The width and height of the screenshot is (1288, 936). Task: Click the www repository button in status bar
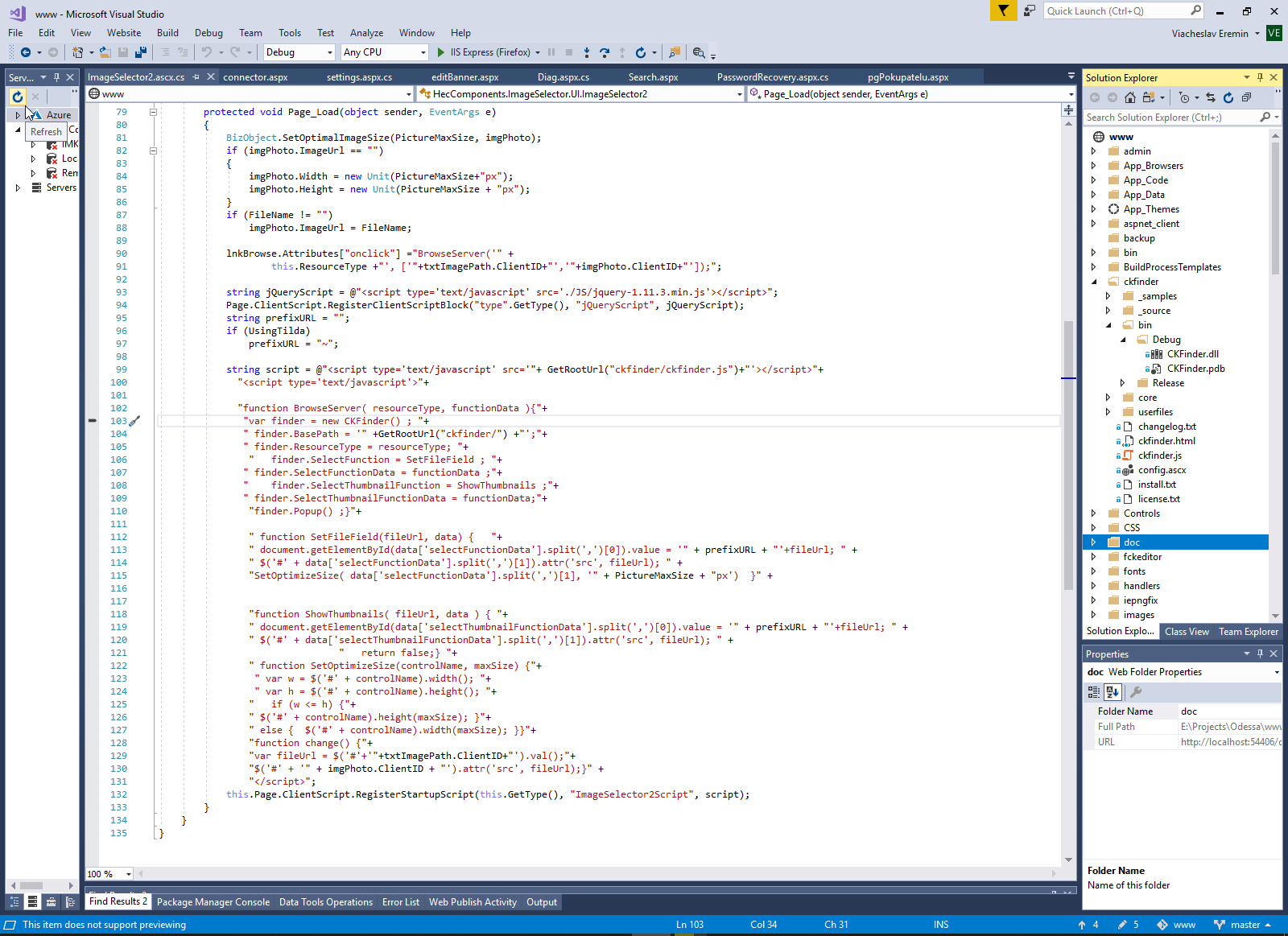click(x=1176, y=925)
